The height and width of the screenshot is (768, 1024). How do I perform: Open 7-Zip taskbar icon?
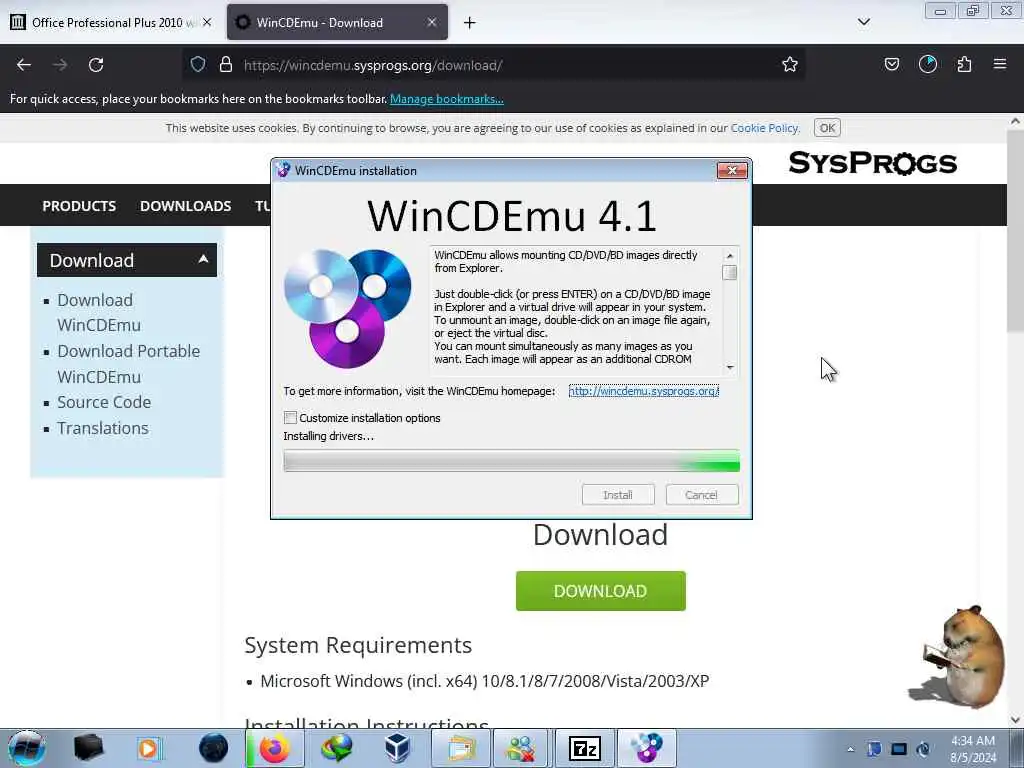pyautogui.click(x=584, y=748)
